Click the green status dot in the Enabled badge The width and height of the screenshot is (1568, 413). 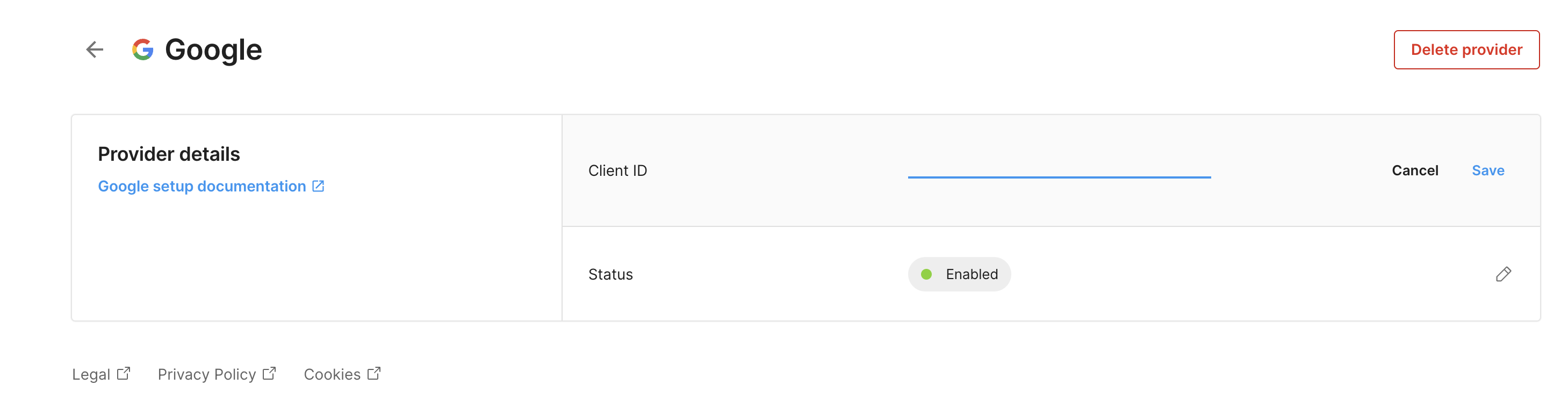[927, 274]
